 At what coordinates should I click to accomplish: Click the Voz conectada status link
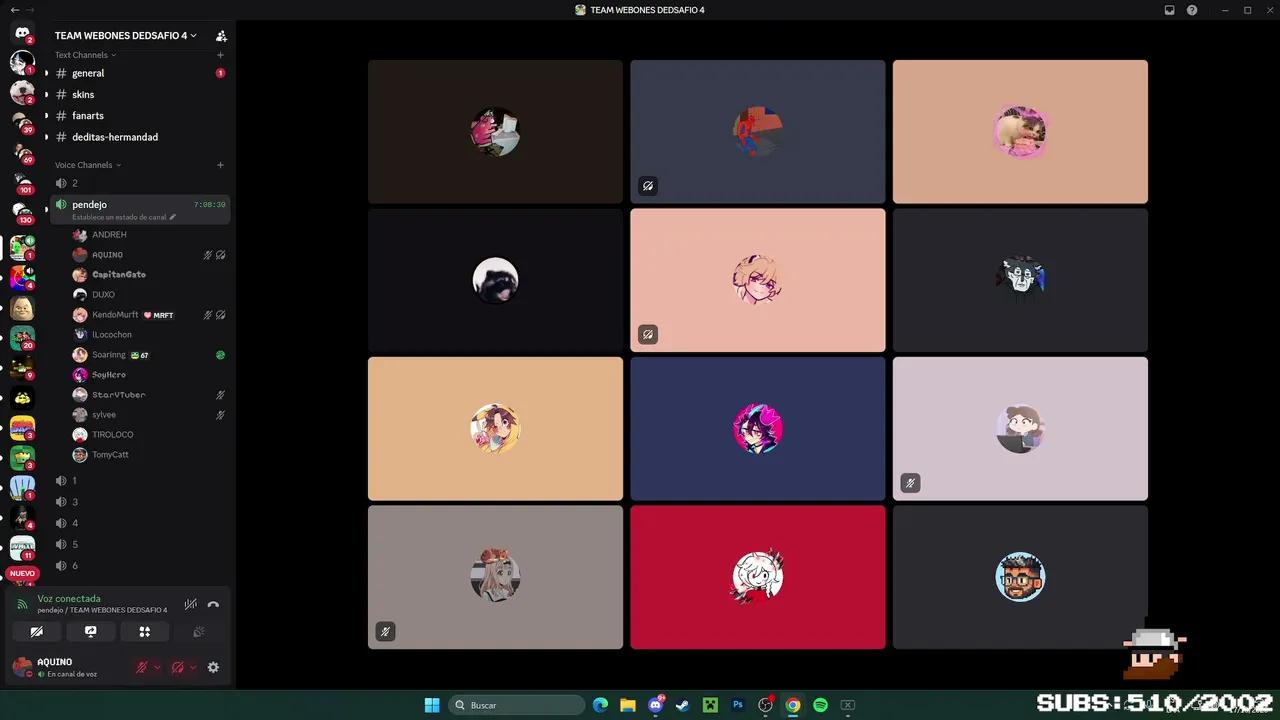point(69,599)
